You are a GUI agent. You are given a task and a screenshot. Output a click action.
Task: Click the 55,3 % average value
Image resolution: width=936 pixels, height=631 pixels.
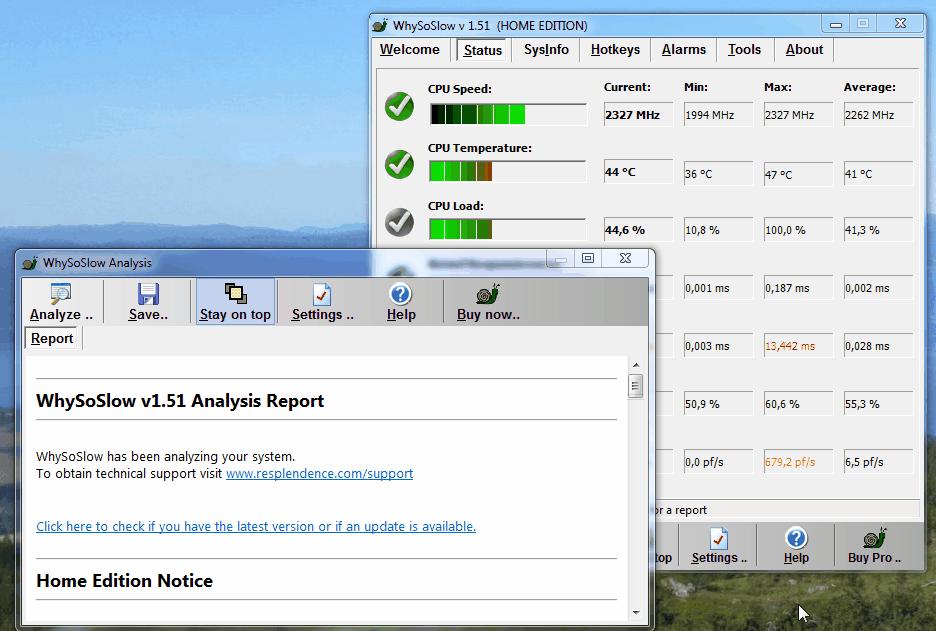pyautogui.click(x=878, y=404)
